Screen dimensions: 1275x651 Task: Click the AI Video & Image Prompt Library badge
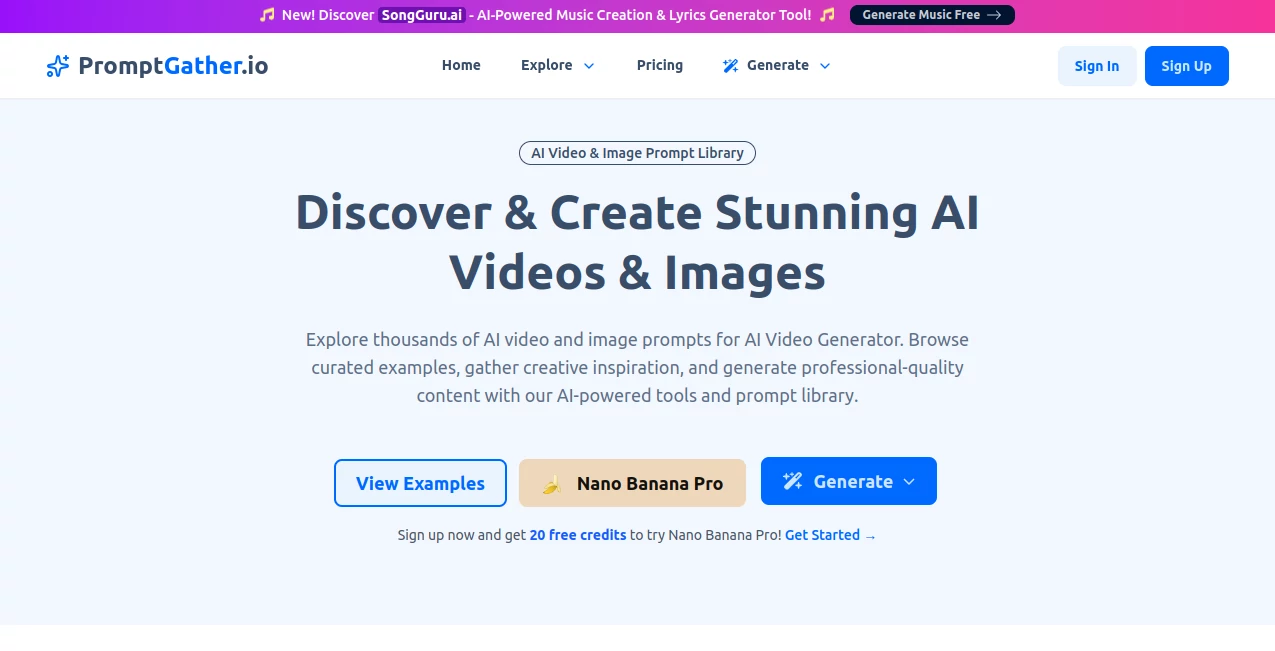click(x=637, y=153)
